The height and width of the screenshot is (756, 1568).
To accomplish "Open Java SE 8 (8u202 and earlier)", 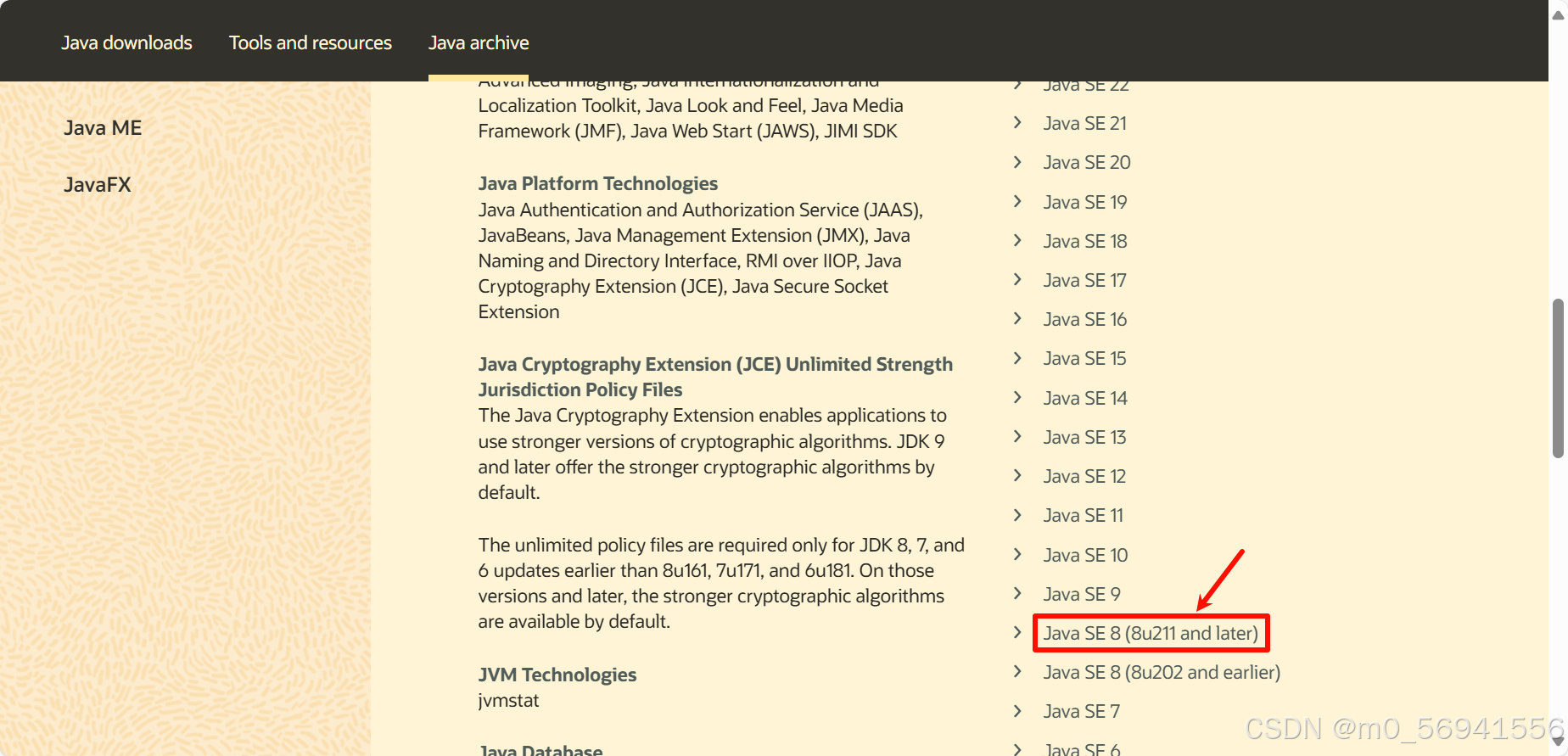I will (x=1162, y=673).
